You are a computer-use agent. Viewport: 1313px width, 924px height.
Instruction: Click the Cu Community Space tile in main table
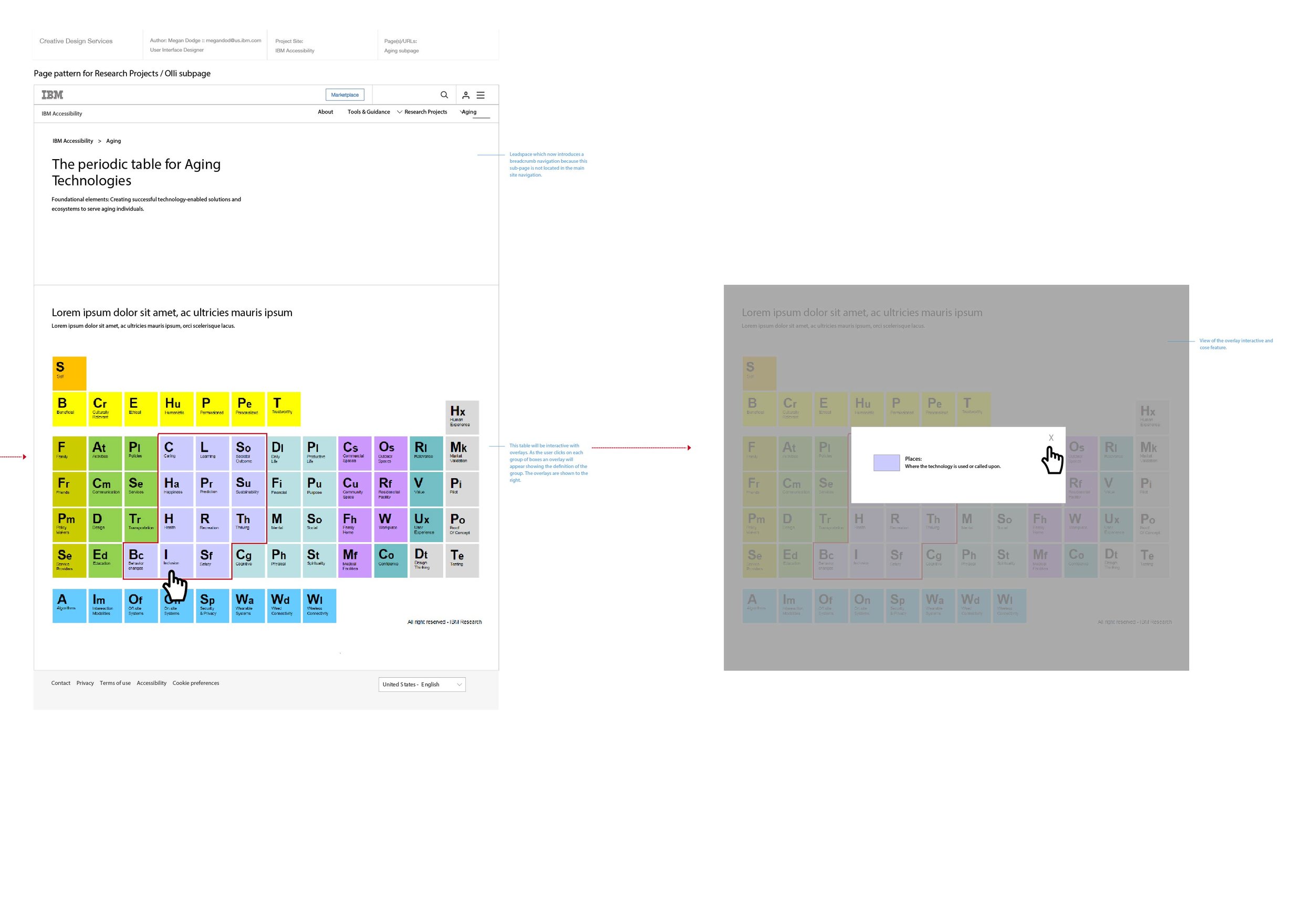pyautogui.click(x=355, y=489)
